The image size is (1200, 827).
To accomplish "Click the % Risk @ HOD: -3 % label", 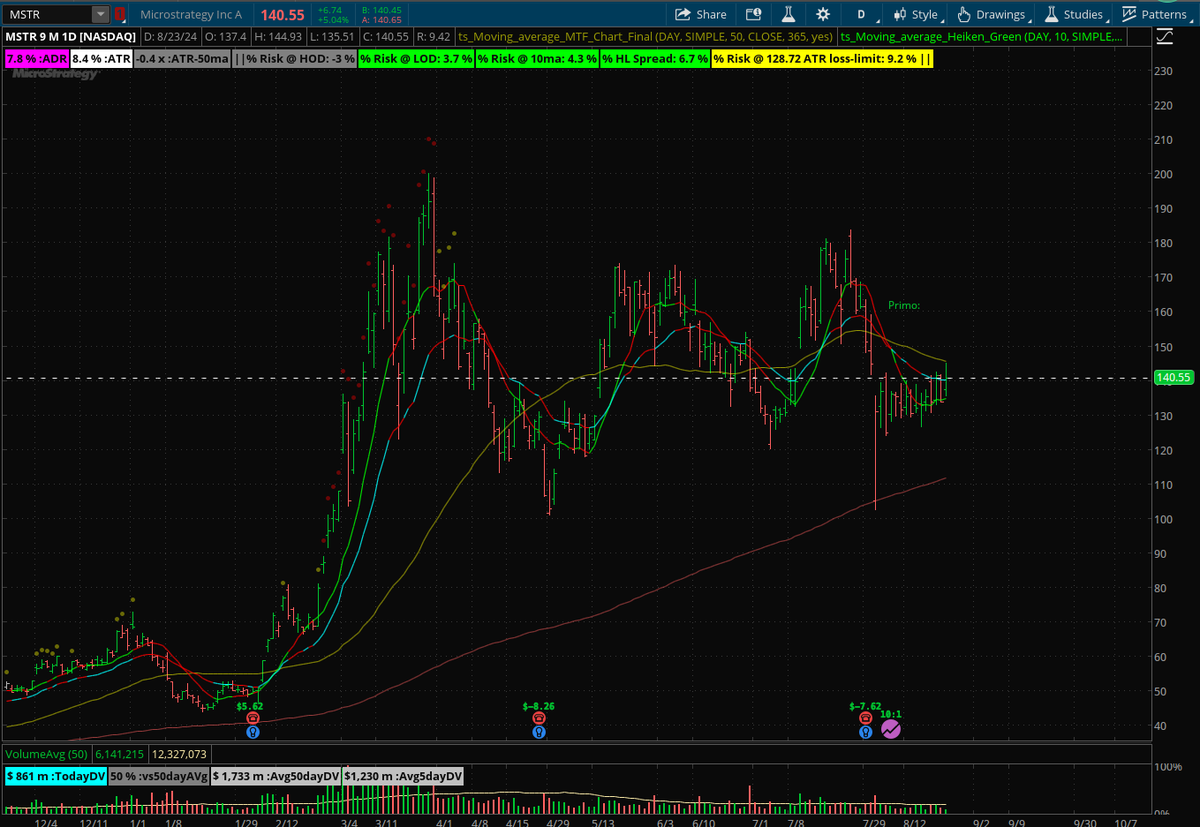I will (x=294, y=59).
